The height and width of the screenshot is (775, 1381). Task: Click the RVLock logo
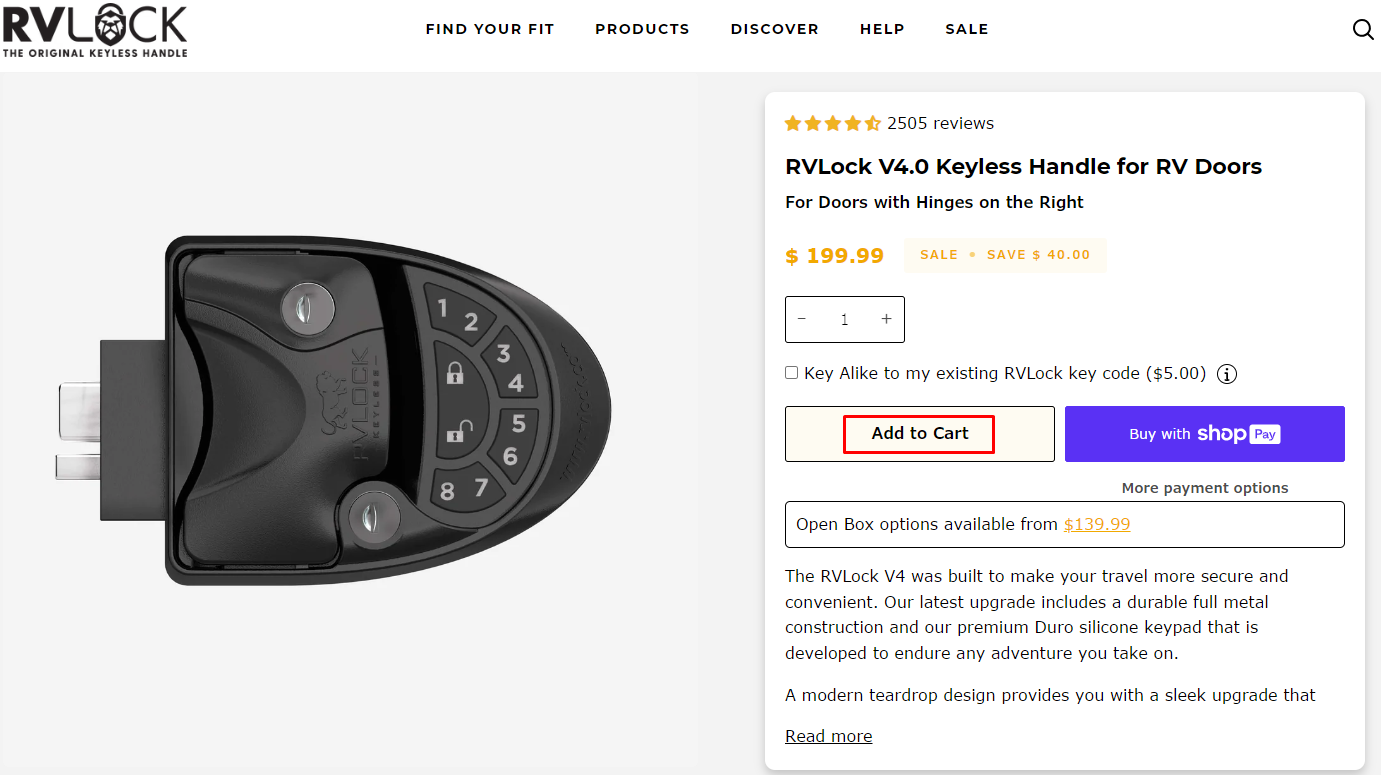click(x=95, y=30)
